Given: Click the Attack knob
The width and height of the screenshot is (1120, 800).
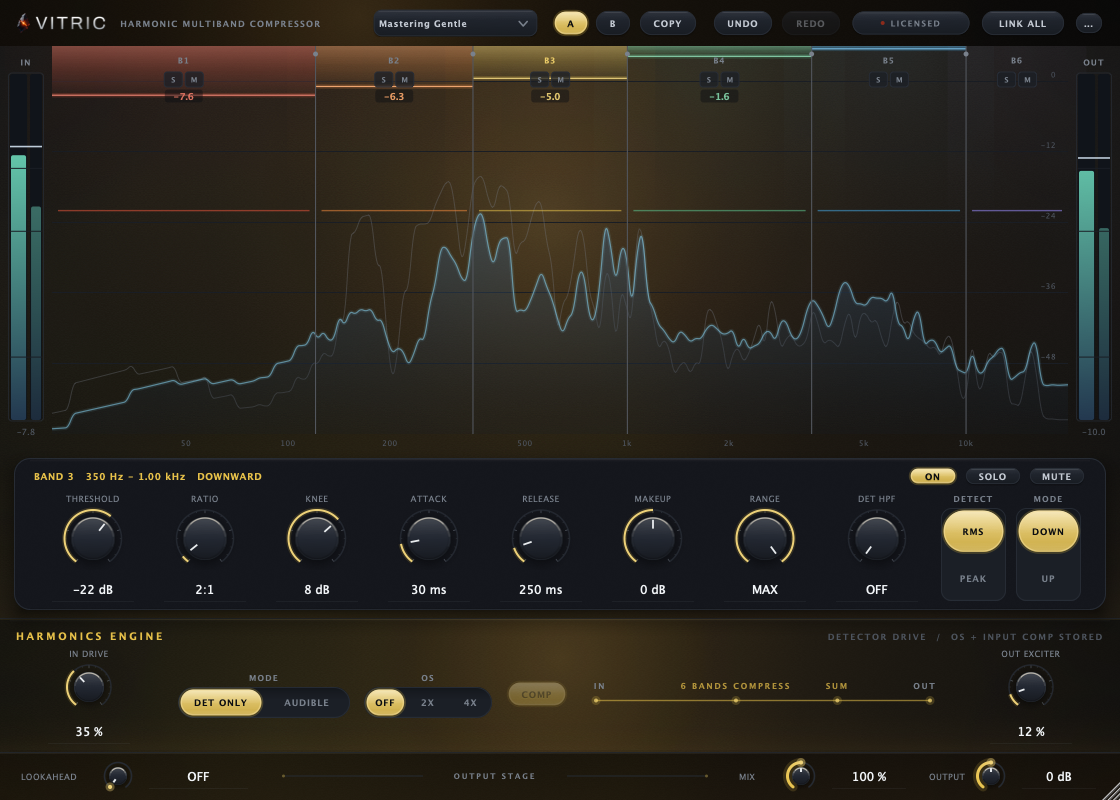Looking at the screenshot, I should [x=429, y=538].
